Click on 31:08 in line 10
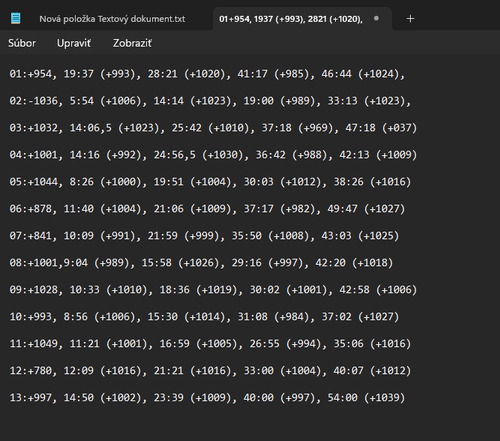 coord(253,317)
